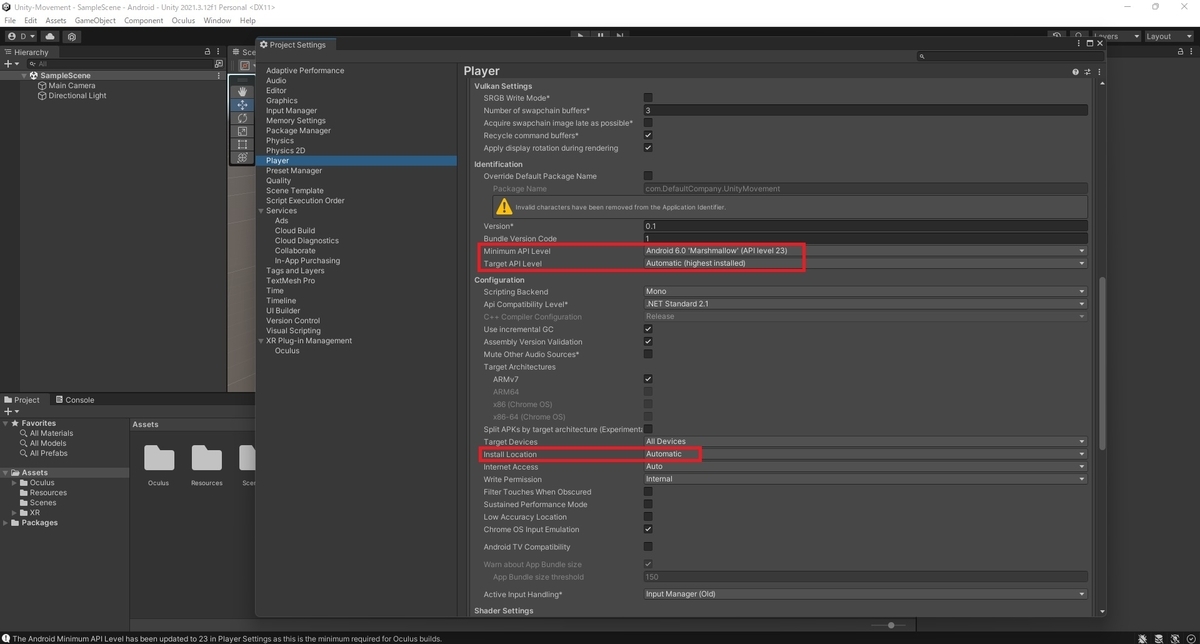Open the GameObject menu

point(95,20)
